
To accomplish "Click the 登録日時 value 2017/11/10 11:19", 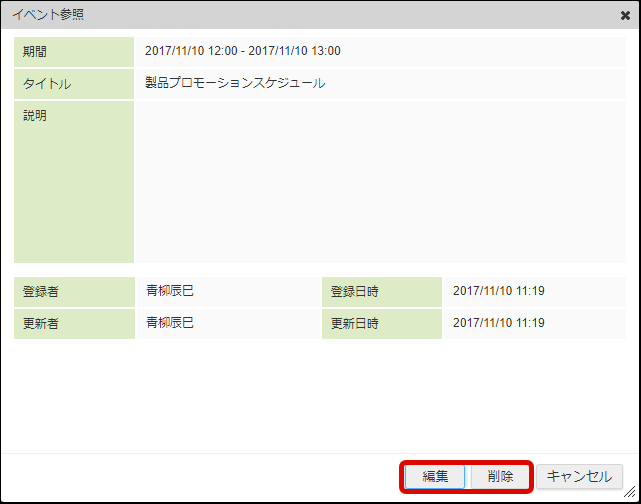I will (499, 291).
